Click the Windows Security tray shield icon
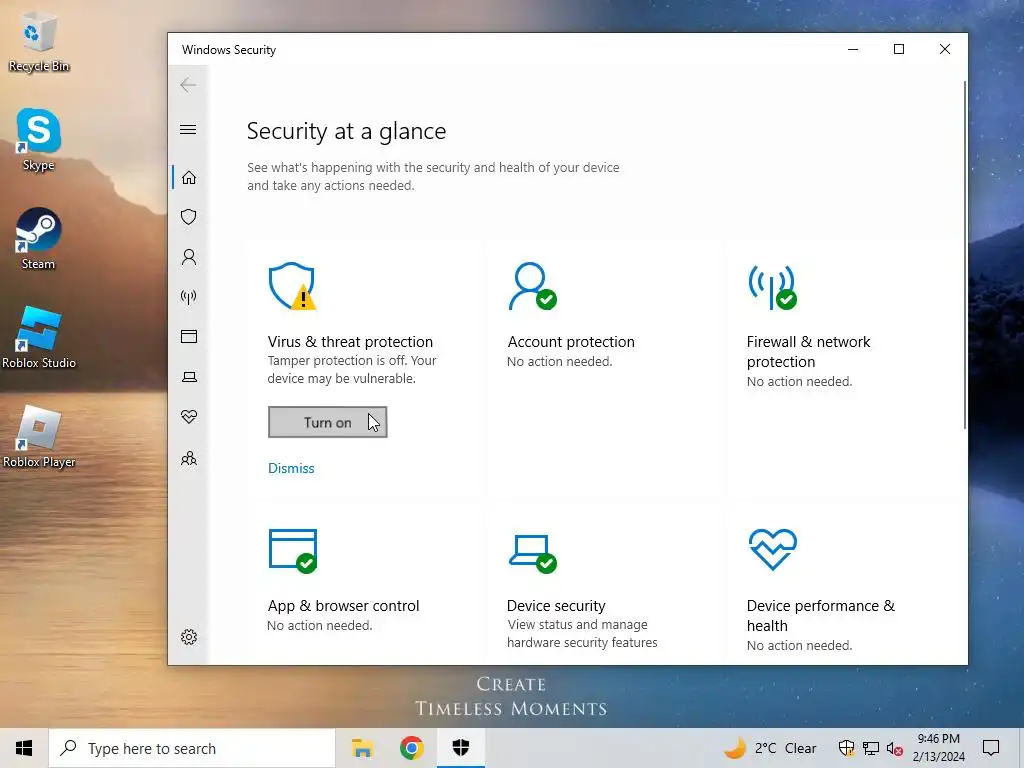 coord(846,748)
